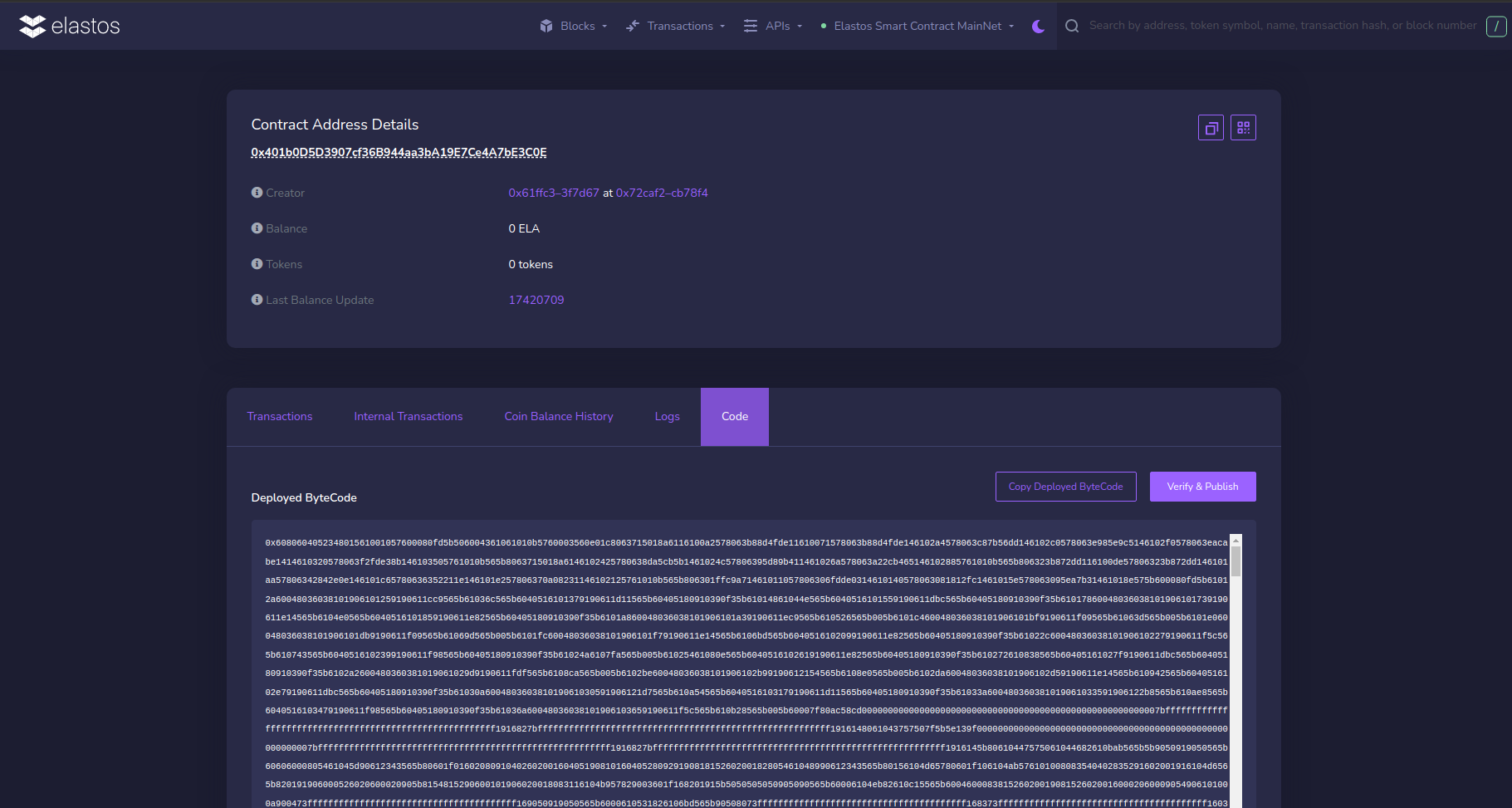This screenshot has width=1512, height=808.
Task: Open the QR code icon button
Action: pos(1243,128)
